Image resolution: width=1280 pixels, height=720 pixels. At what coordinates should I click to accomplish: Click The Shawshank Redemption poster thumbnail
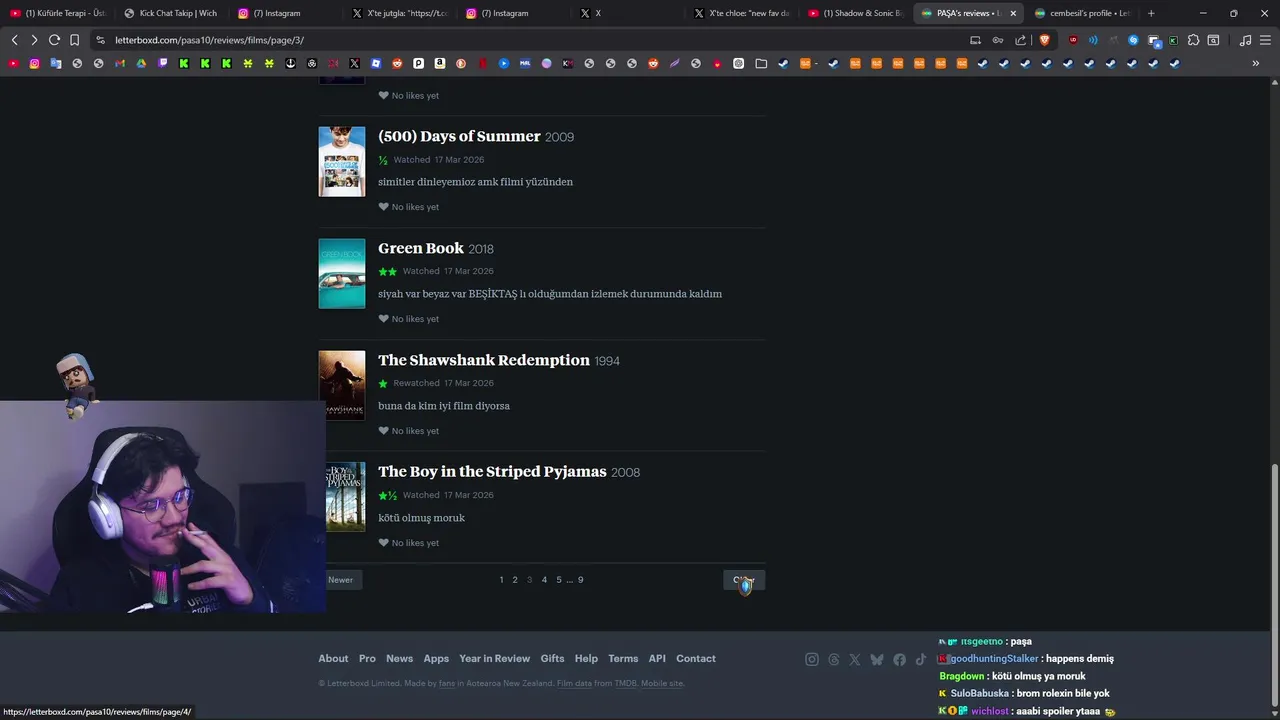(x=342, y=385)
